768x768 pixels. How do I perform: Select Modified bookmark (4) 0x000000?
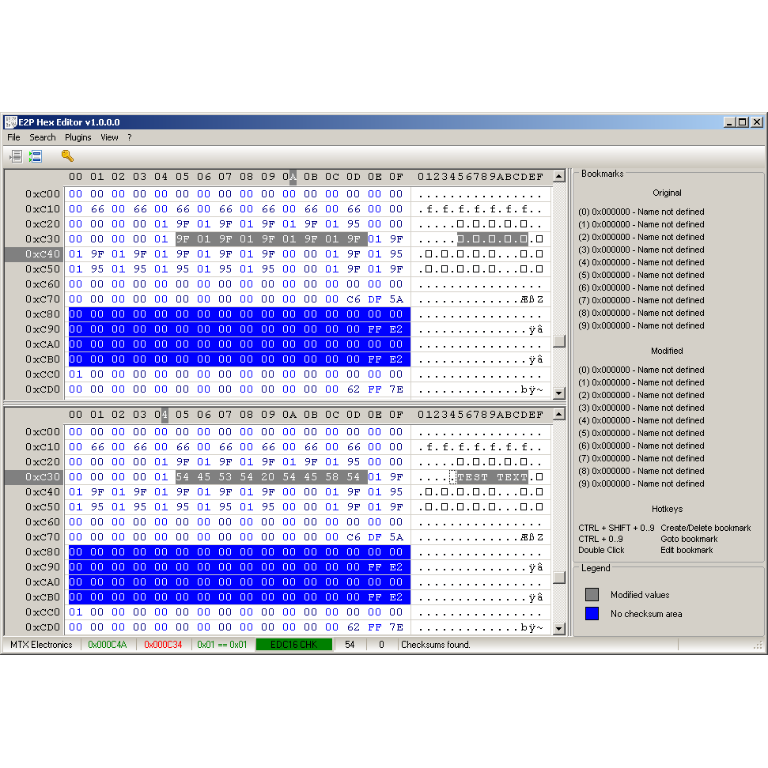coord(641,420)
